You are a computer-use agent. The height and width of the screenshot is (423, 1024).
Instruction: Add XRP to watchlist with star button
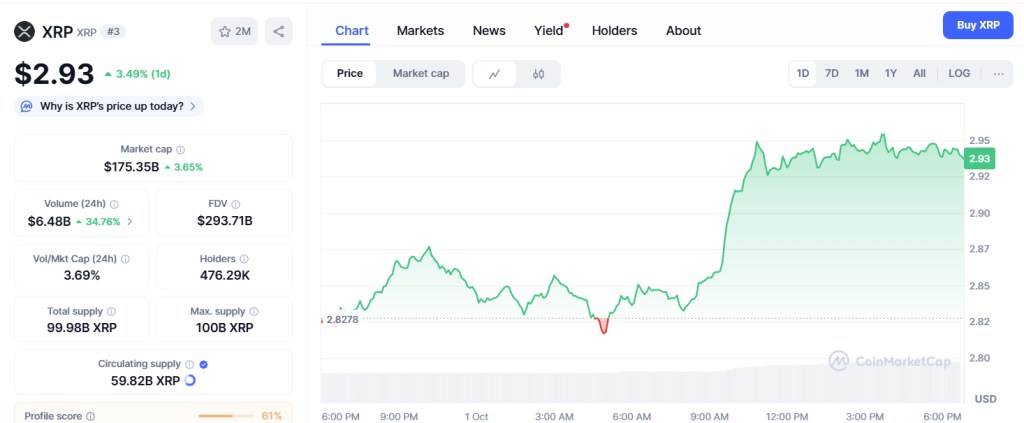coord(234,32)
